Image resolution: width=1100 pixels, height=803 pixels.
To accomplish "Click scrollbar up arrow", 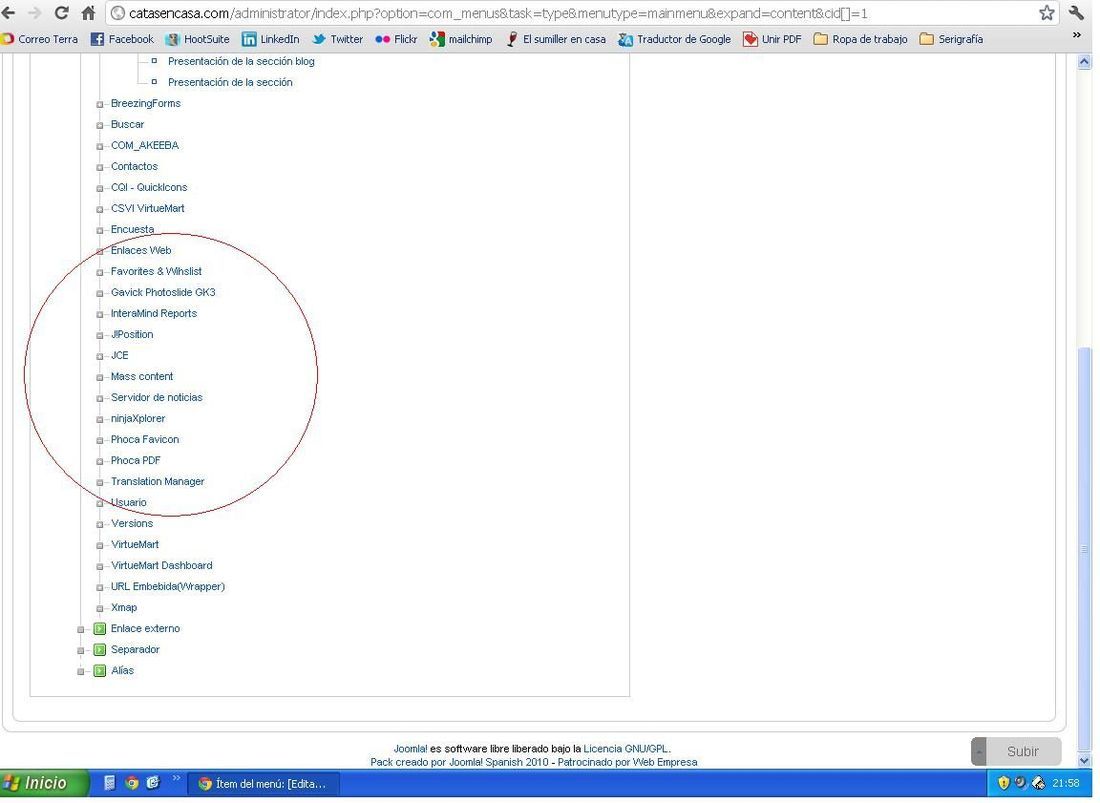I will [x=1085, y=62].
